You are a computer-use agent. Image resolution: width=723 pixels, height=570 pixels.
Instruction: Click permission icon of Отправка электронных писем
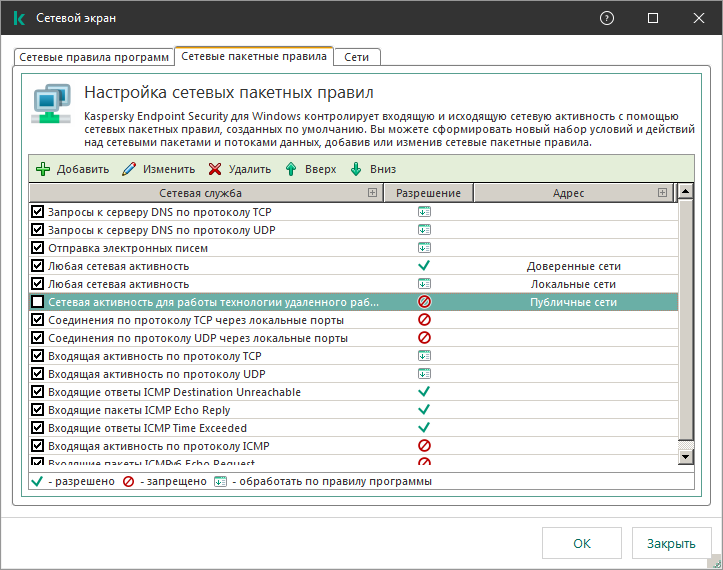pos(424,248)
